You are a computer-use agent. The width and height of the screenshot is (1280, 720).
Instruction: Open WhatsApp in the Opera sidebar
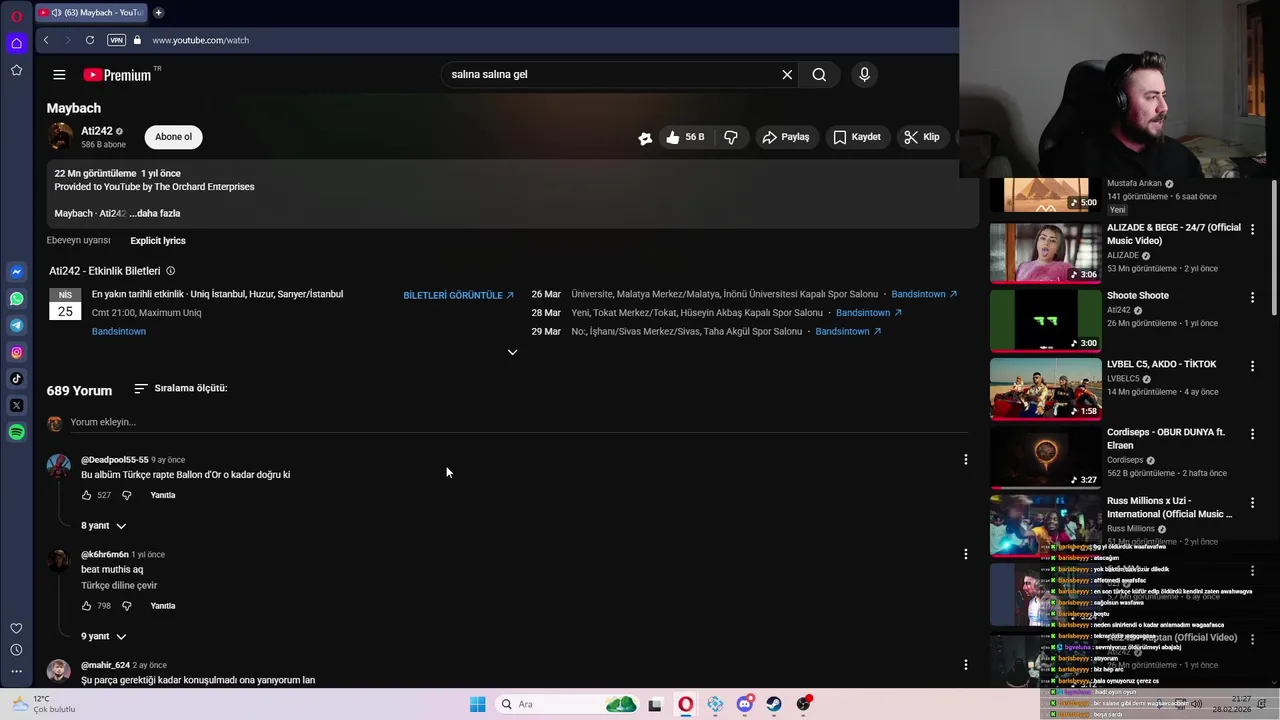coord(16,299)
